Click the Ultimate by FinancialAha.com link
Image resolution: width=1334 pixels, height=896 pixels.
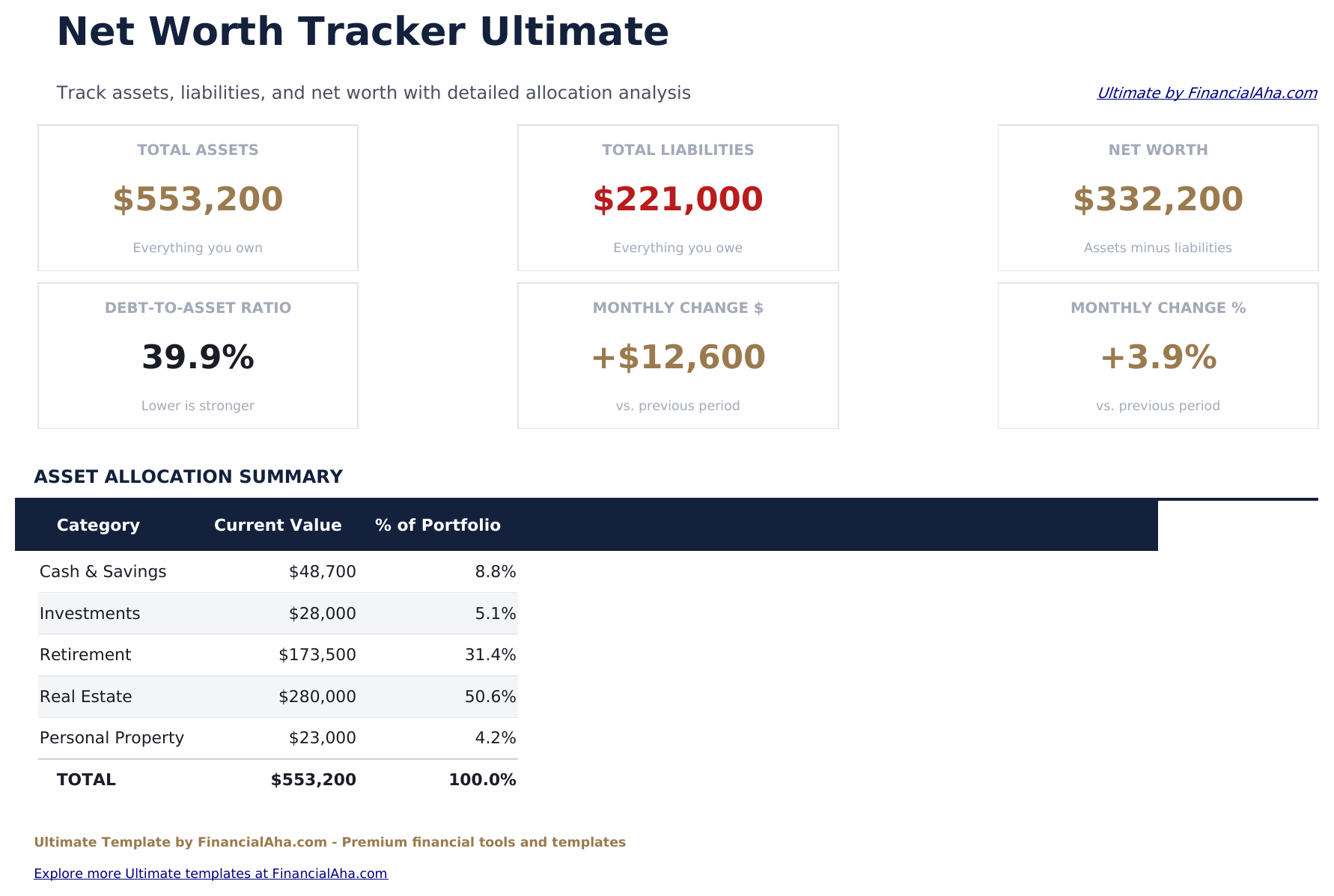pyautogui.click(x=1207, y=93)
